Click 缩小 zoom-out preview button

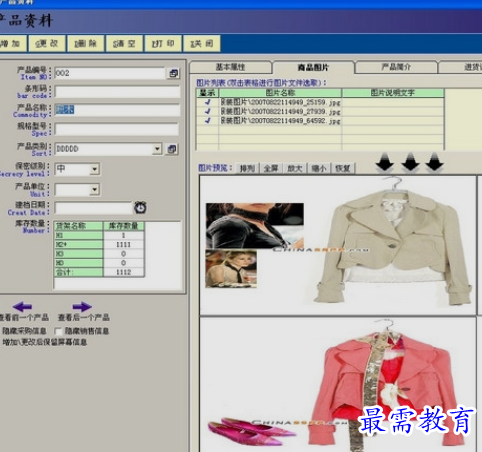pyautogui.click(x=319, y=168)
